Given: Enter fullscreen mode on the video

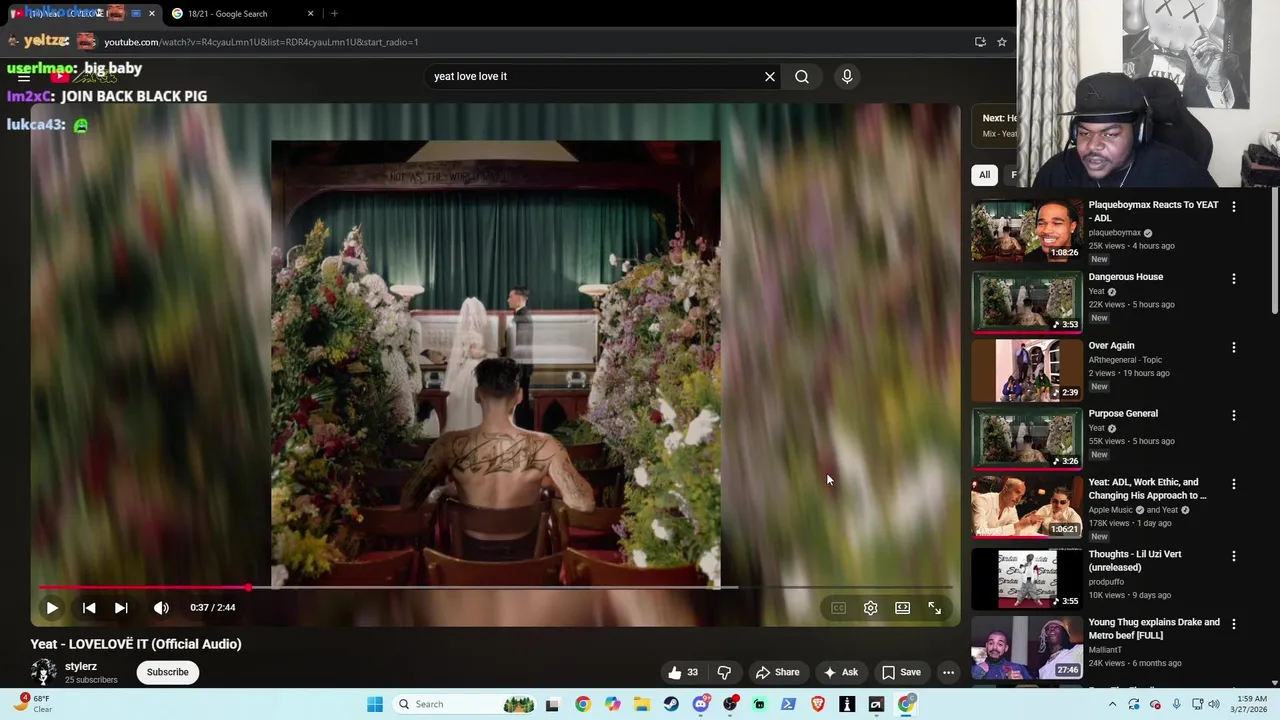Looking at the screenshot, I should (x=934, y=607).
